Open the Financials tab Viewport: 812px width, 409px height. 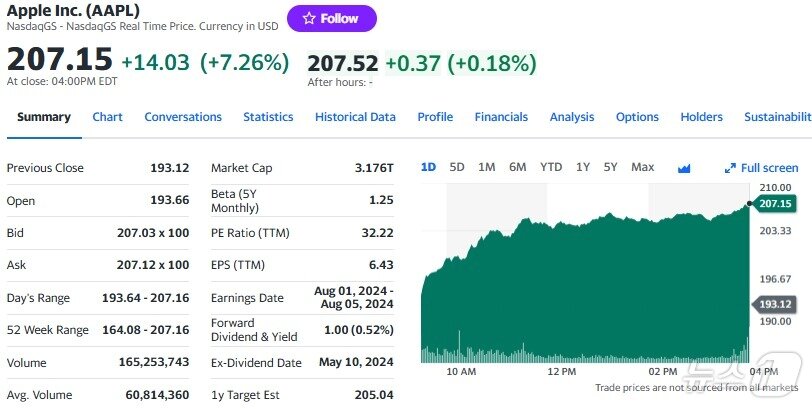coord(501,117)
